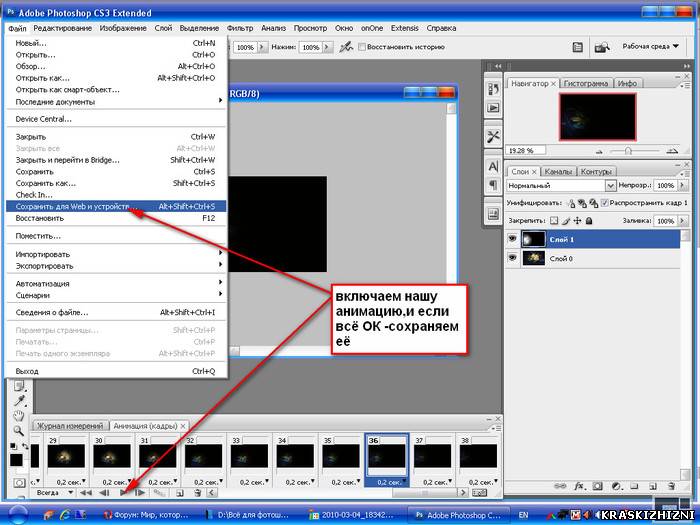Click the lock all padlock icon
The image size is (700, 525).
589,221
